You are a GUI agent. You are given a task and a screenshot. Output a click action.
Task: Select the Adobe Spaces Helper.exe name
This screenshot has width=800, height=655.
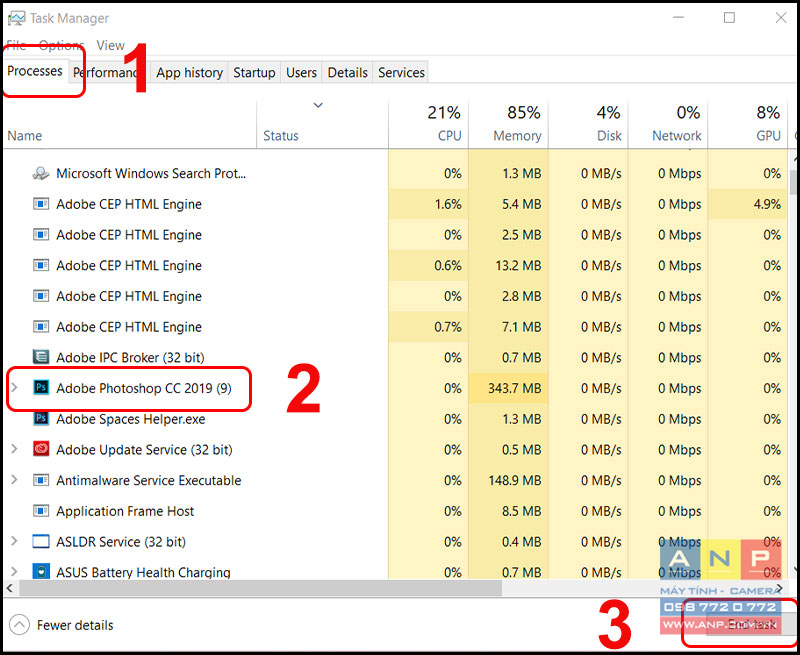coord(131,419)
